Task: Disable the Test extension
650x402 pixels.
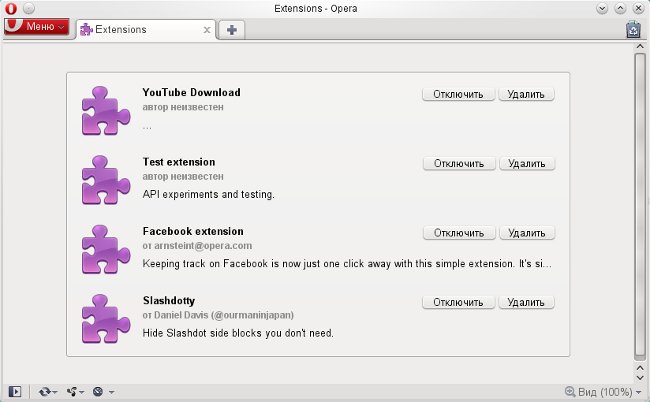Action: point(458,164)
